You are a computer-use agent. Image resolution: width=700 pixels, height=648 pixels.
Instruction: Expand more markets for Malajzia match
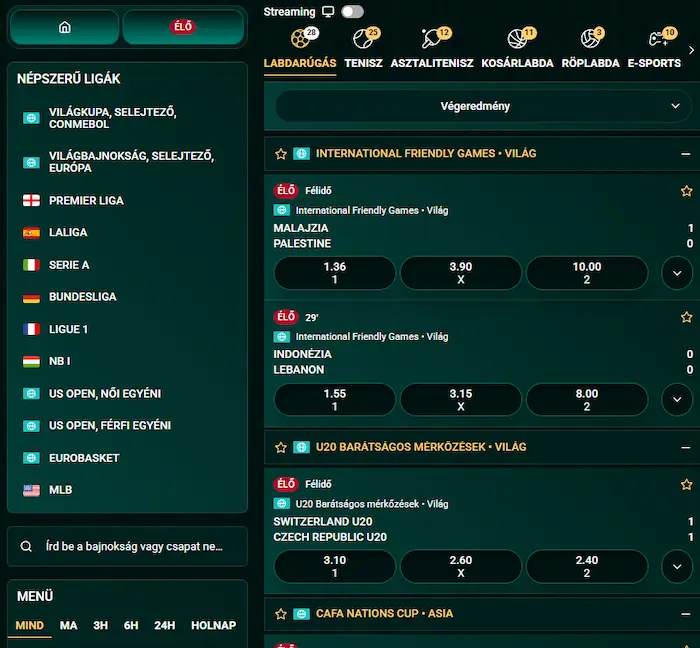(x=677, y=273)
